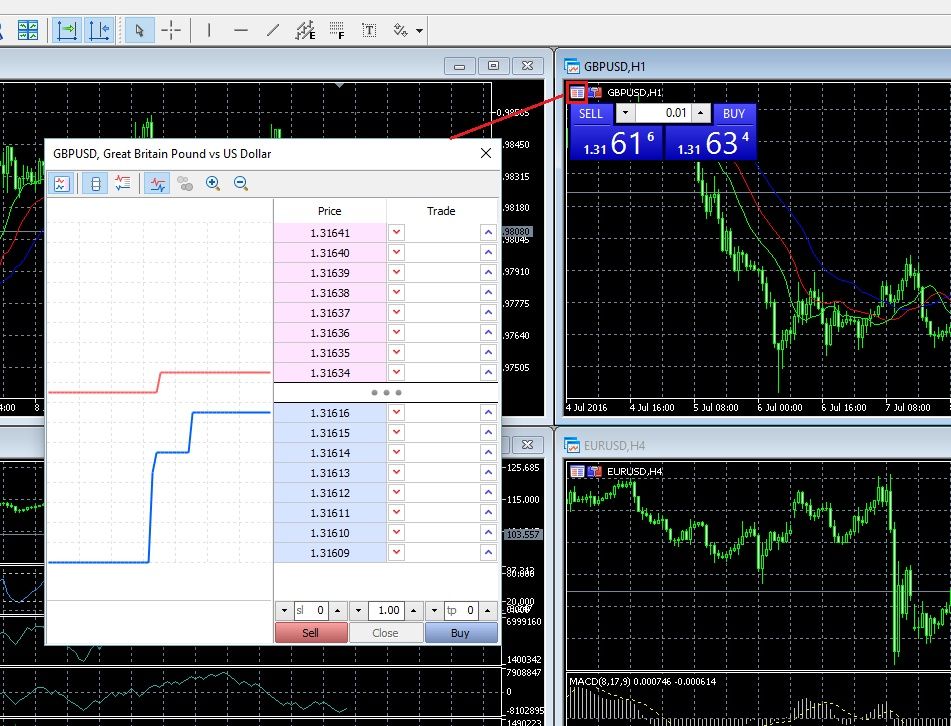Select price cell 1.31640
The image size is (951, 726).
pyautogui.click(x=330, y=253)
